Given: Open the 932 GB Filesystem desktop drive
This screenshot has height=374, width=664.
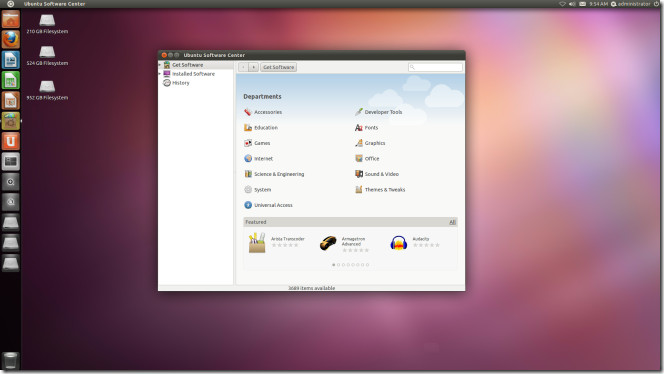Looking at the screenshot, I should [x=47, y=91].
